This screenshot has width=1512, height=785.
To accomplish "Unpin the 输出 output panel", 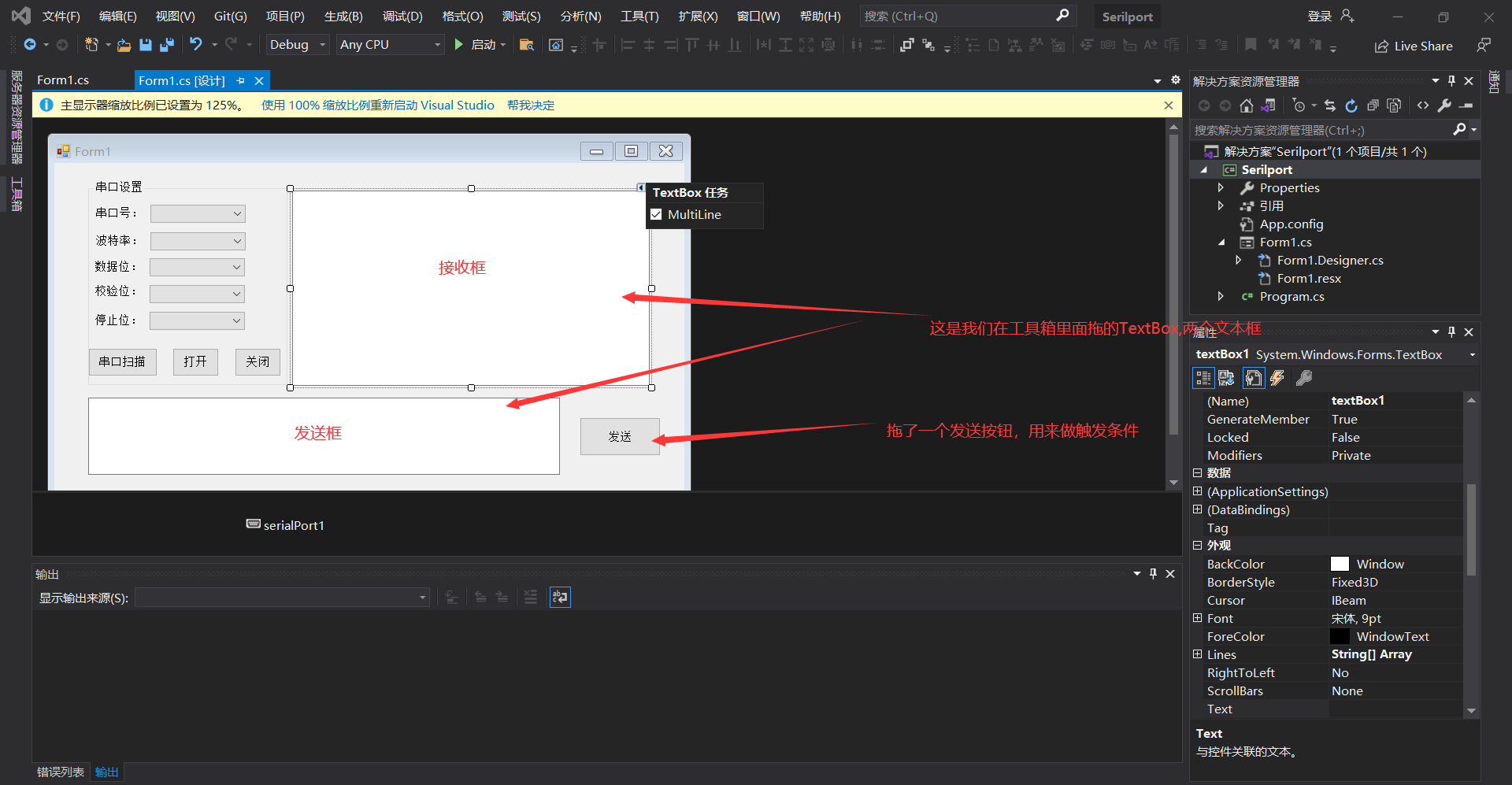I will tap(1153, 573).
